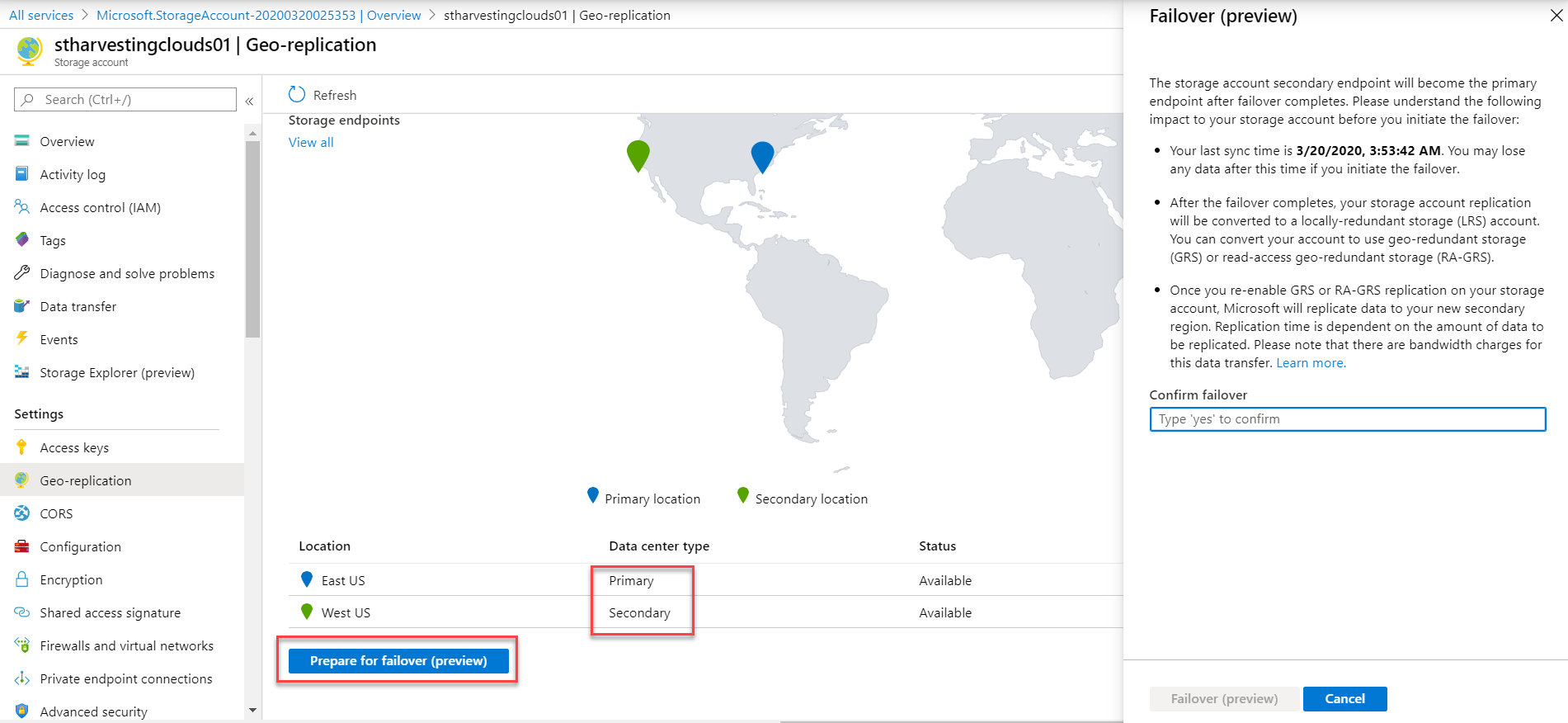Click the blue pin beside East US
Screen dimensions: 1568x723
pos(307,579)
